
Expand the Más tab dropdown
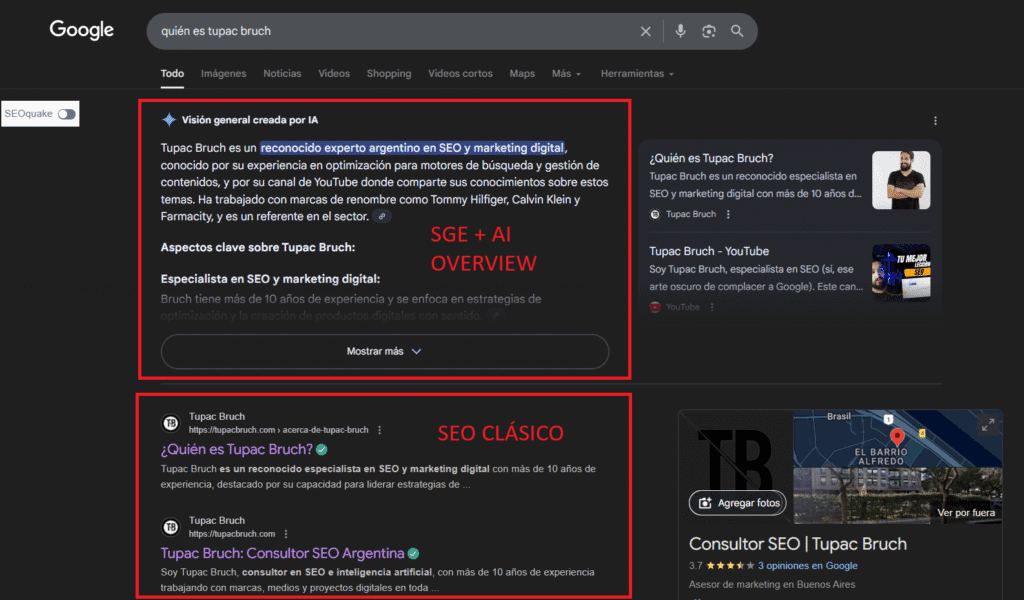point(563,73)
